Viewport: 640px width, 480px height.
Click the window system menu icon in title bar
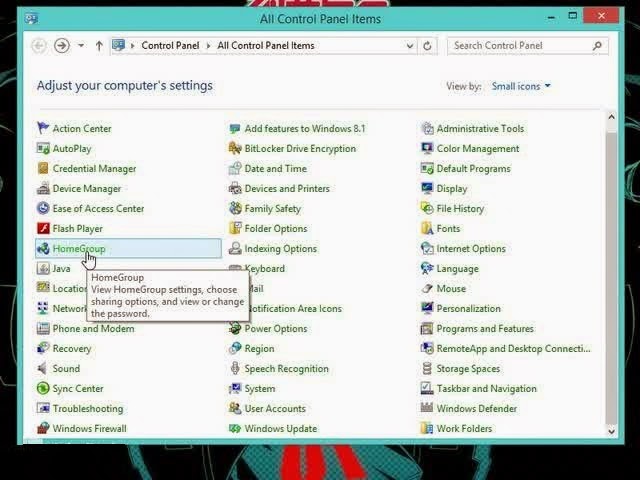31,18
